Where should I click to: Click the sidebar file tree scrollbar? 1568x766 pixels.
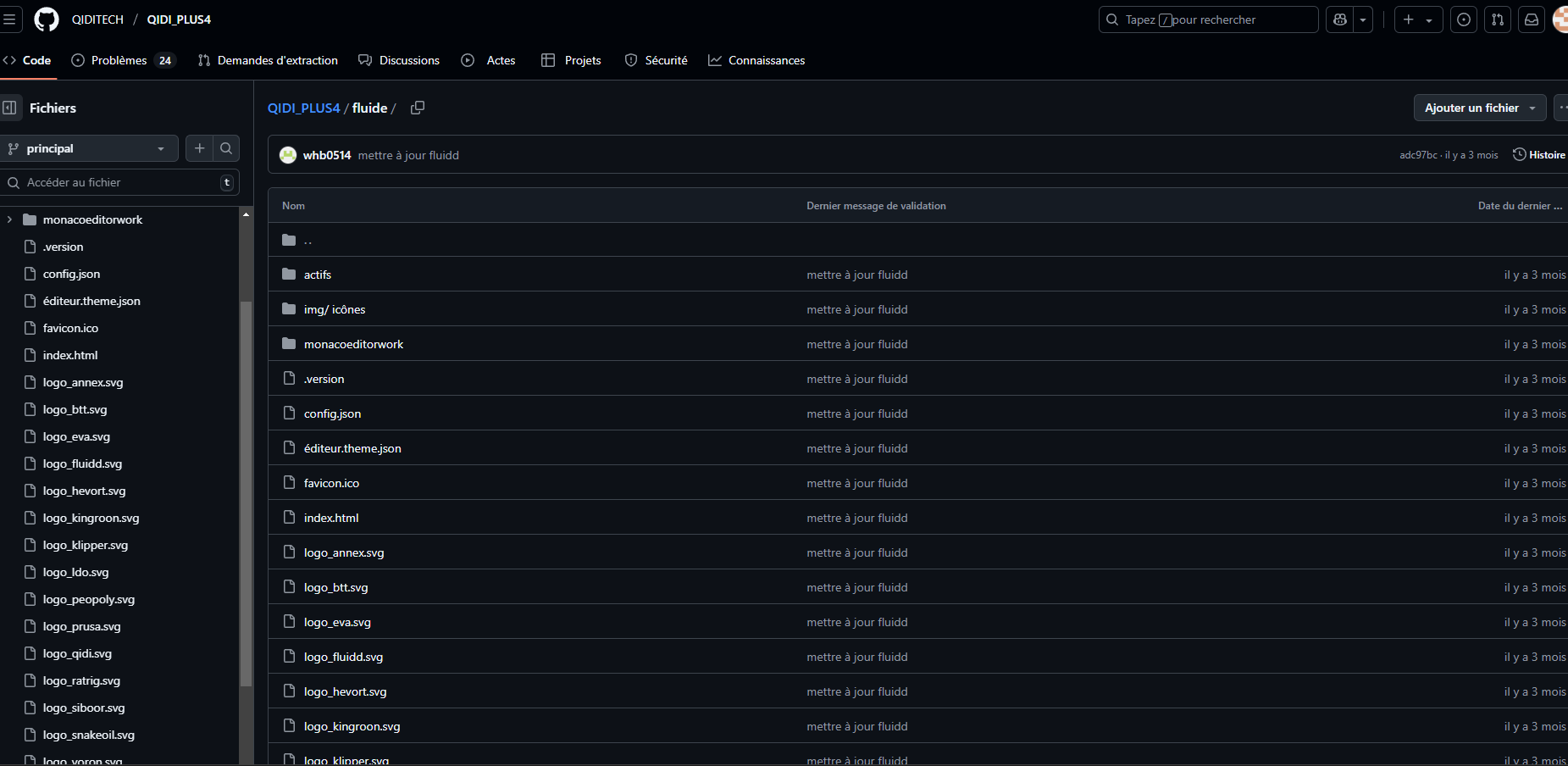[246, 493]
